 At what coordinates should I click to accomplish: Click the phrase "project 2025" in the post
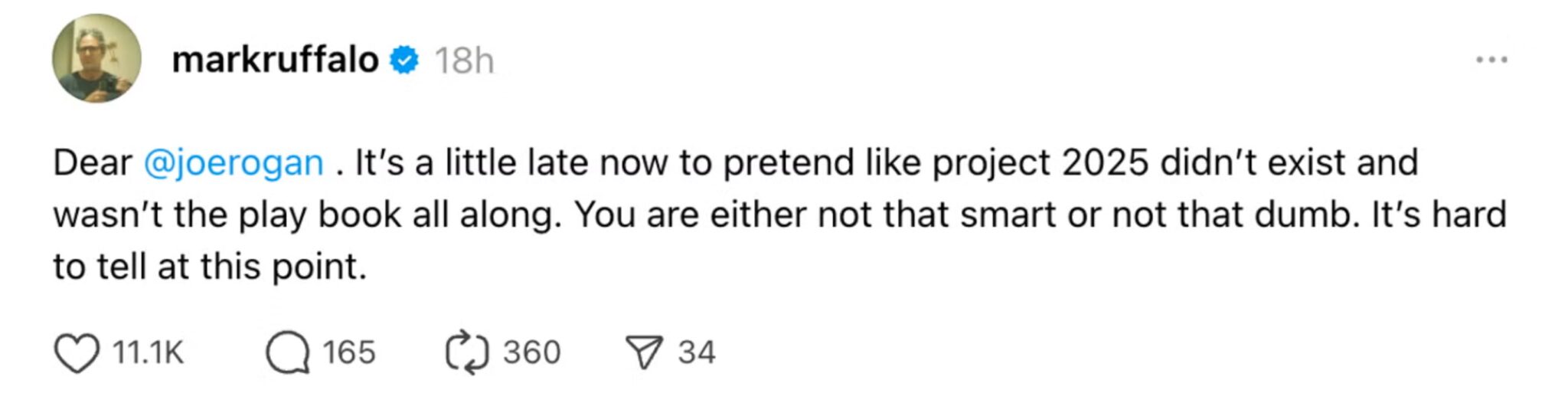[1040, 163]
